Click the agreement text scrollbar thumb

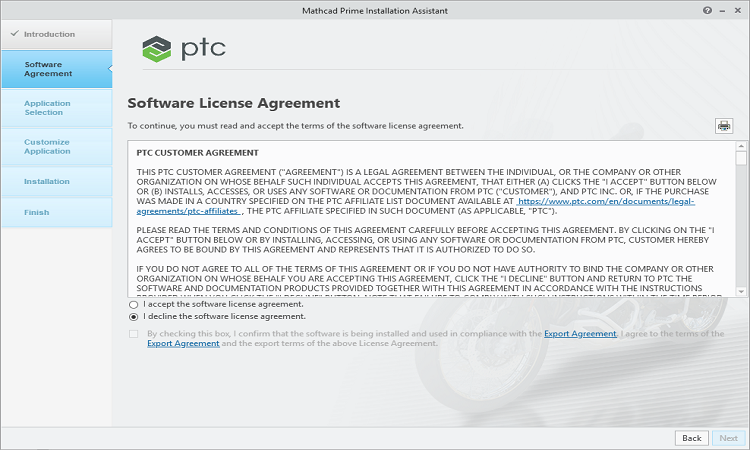pos(741,158)
